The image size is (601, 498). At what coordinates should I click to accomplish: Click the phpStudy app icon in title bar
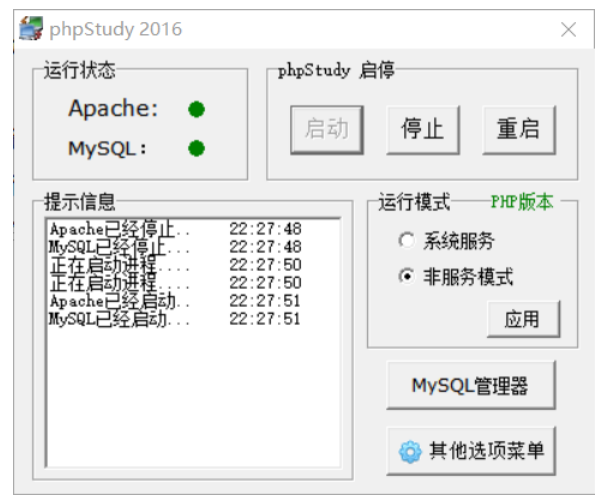click(x=31, y=28)
